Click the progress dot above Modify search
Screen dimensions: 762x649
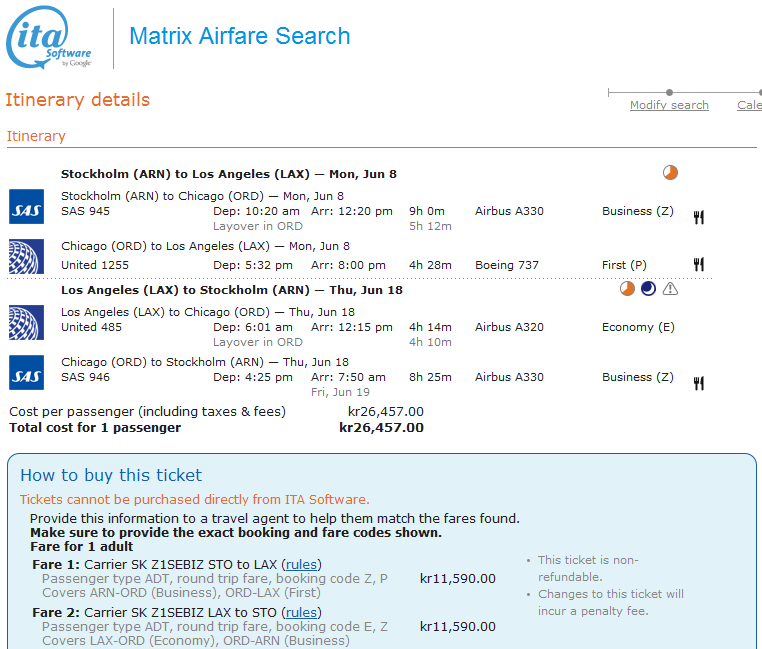tap(669, 92)
